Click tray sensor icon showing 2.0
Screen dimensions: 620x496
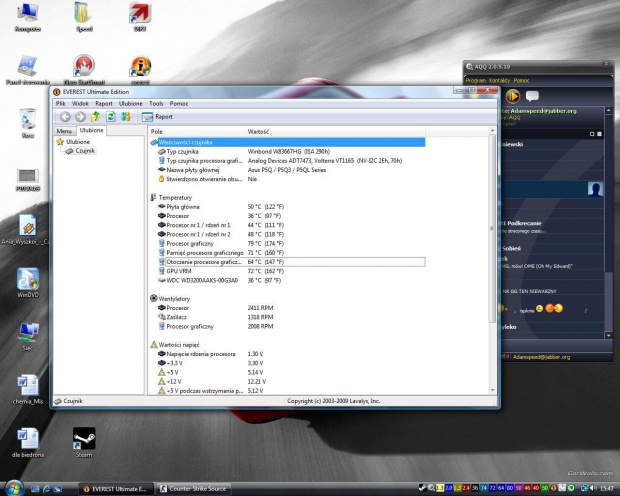pos(448,488)
